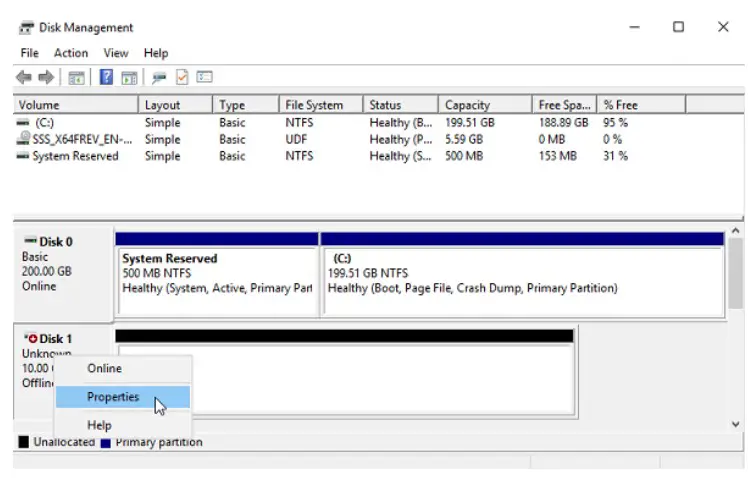This screenshot has width=748, height=478.
Task: Click the toolbar icon right of Help
Action: coord(129,77)
